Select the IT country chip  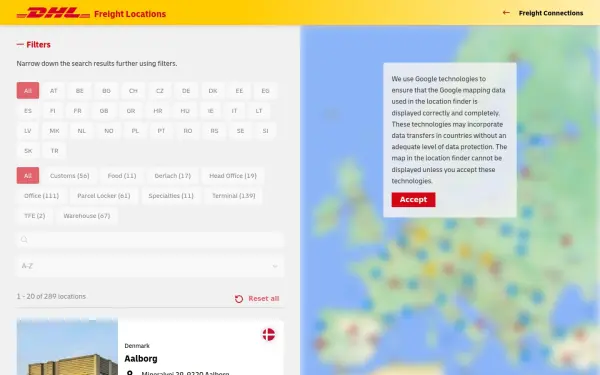click(x=234, y=111)
